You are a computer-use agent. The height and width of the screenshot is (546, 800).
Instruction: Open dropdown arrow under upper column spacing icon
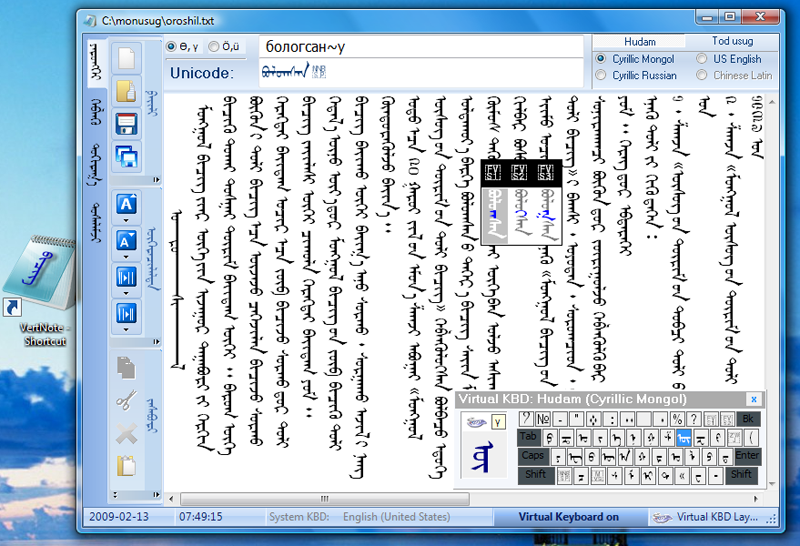[x=127, y=293]
